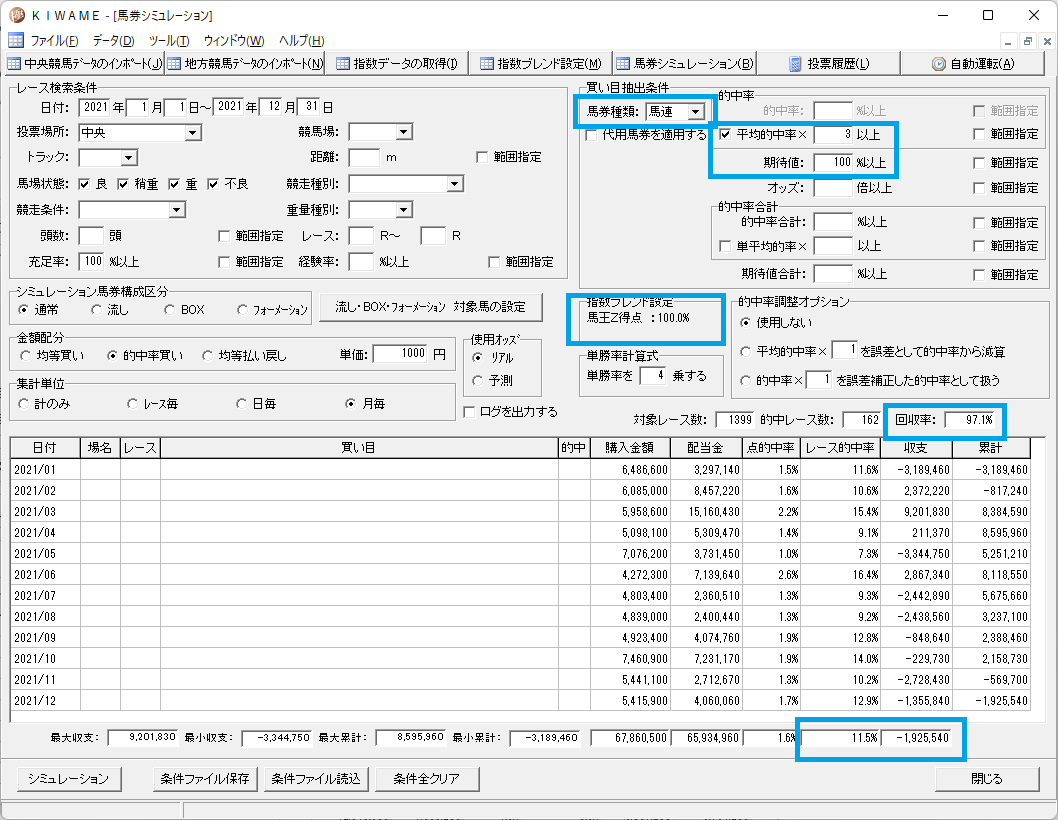Select the 均等買い radio button
The width and height of the screenshot is (1058, 820).
tap(25, 356)
